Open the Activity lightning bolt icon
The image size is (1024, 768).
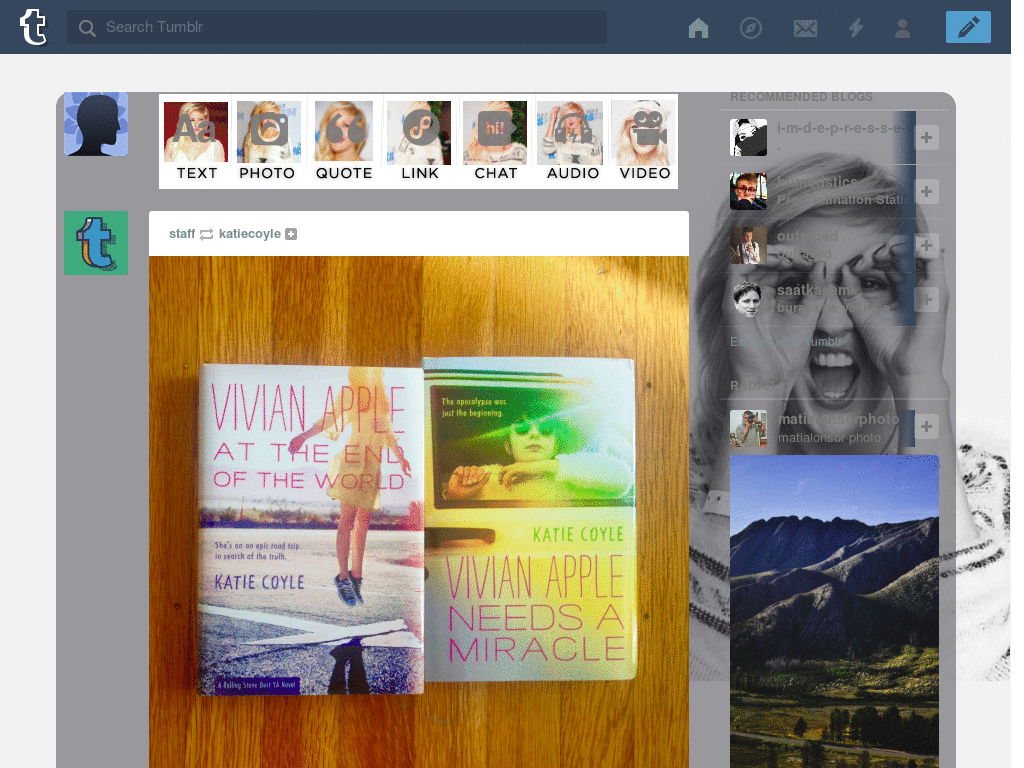click(x=856, y=28)
